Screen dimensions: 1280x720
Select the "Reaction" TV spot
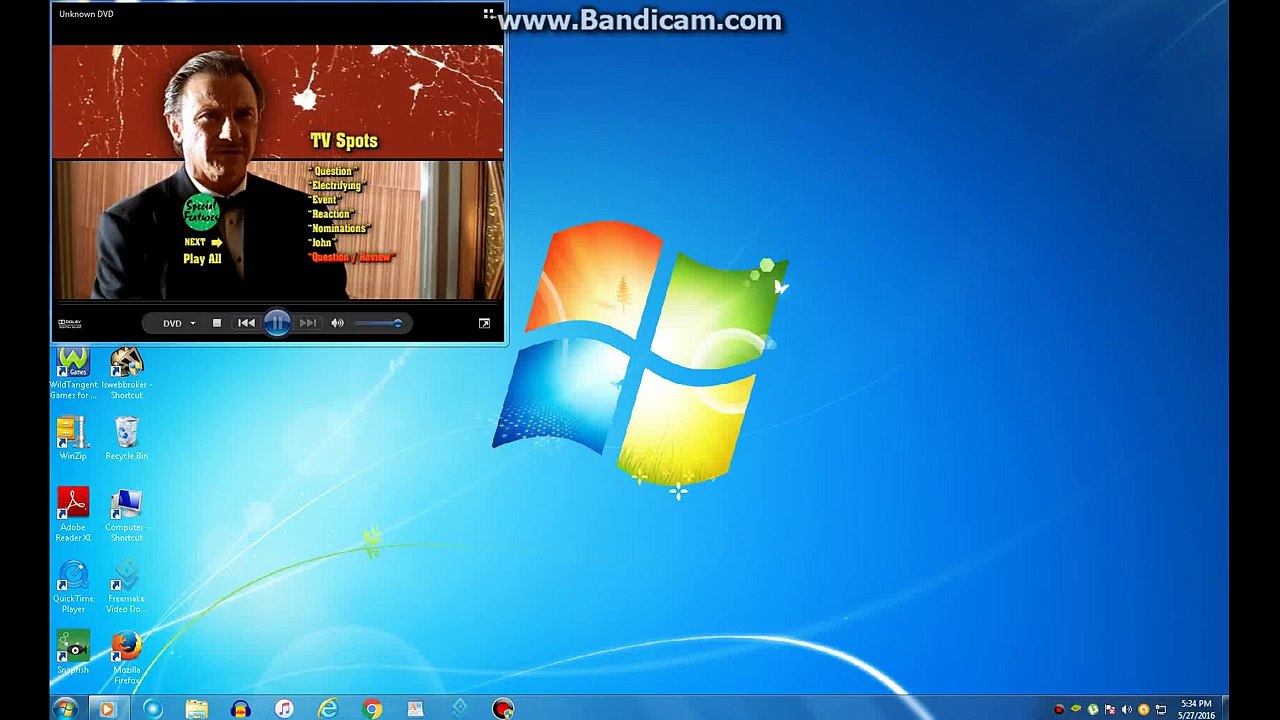(330, 214)
